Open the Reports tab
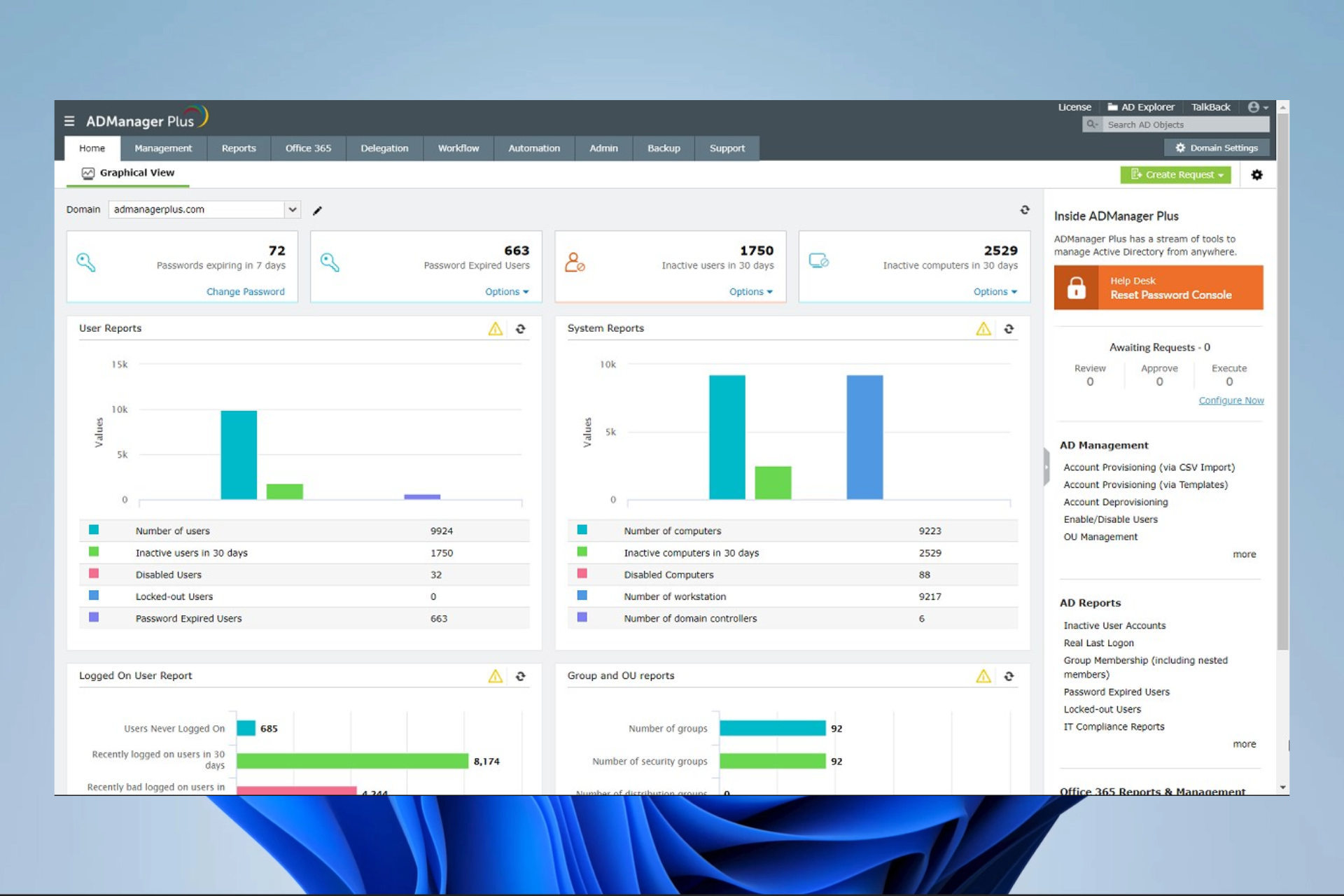Viewport: 1344px width, 896px height. pyautogui.click(x=239, y=148)
